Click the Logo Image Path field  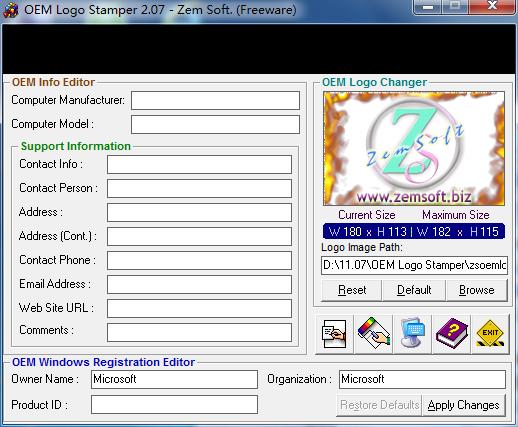coord(414,265)
